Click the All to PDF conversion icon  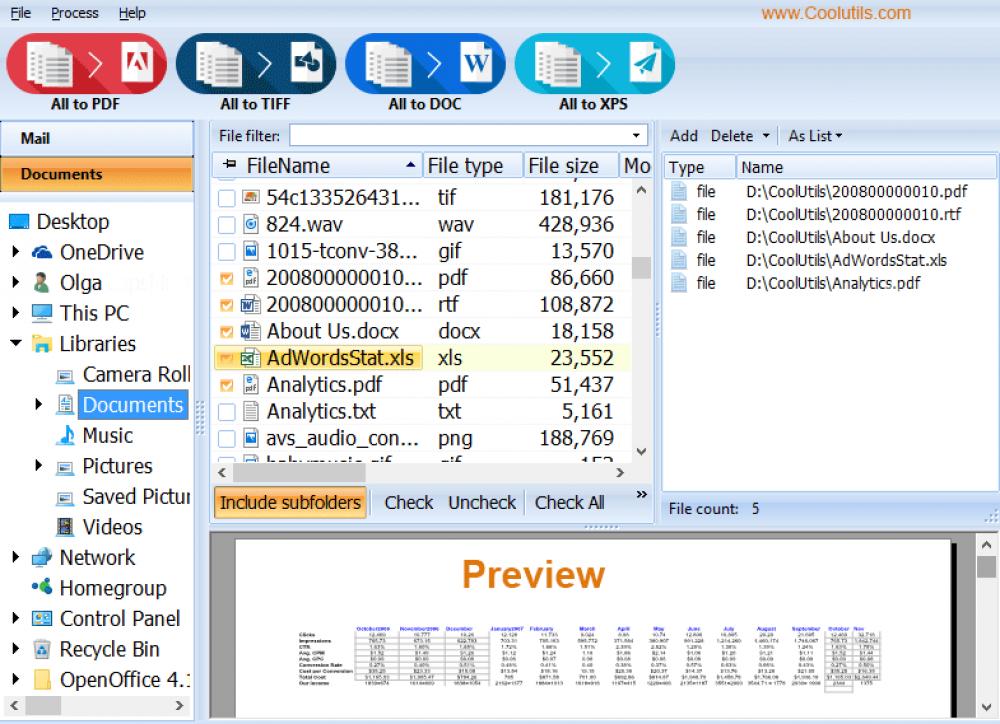pyautogui.click(x=86, y=62)
